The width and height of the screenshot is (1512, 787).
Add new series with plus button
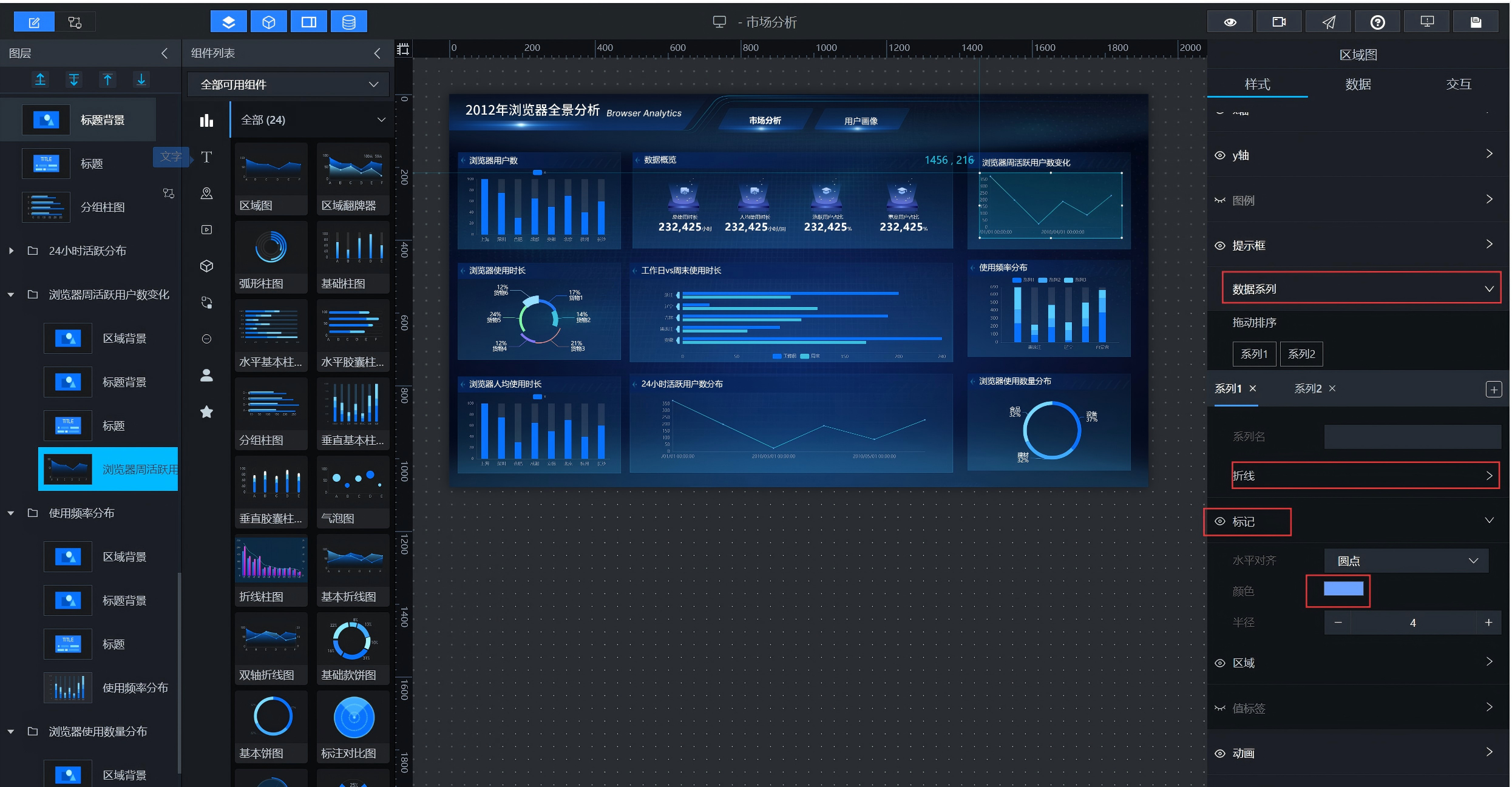coord(1494,389)
